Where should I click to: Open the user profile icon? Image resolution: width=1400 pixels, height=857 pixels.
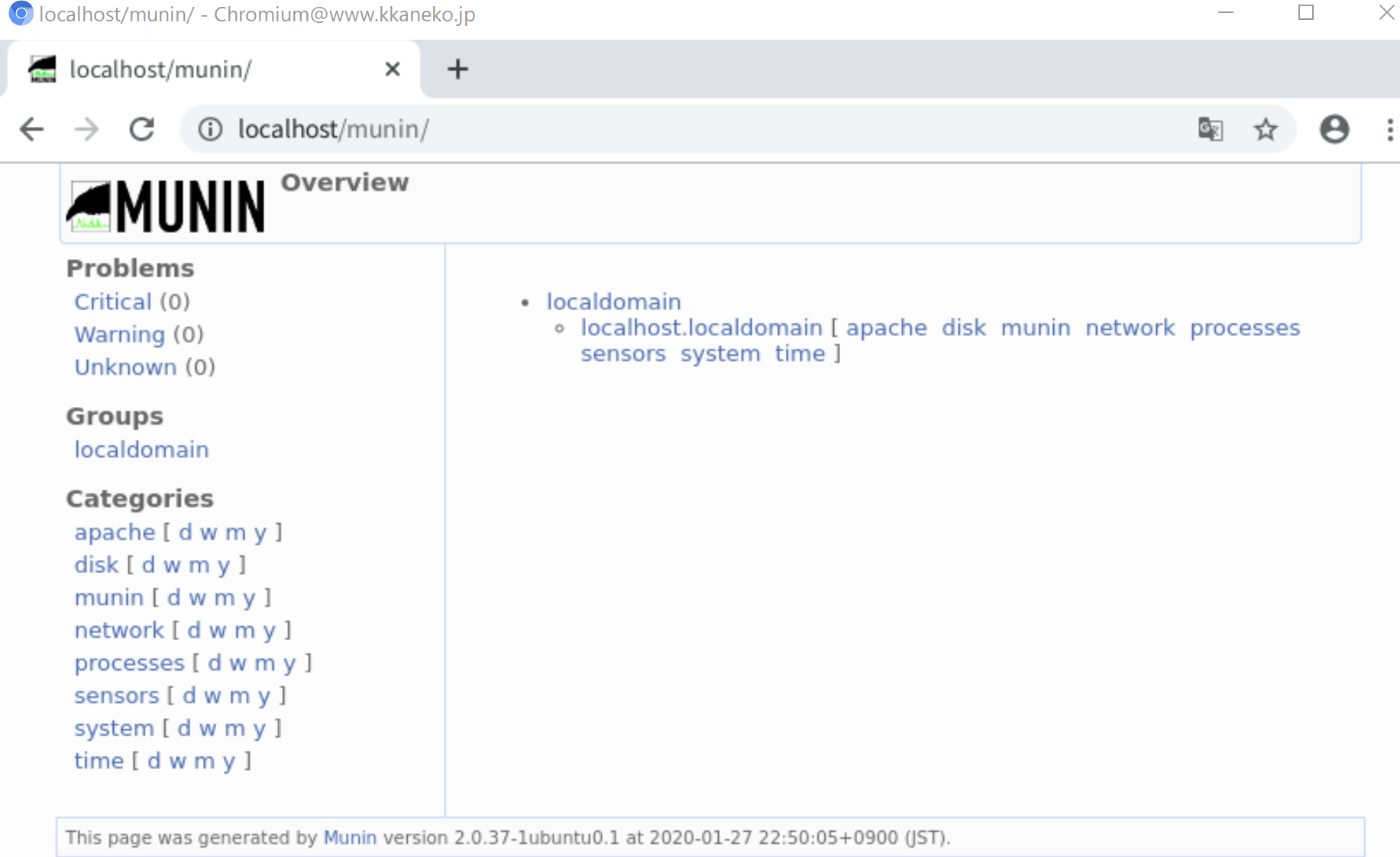click(x=1334, y=129)
